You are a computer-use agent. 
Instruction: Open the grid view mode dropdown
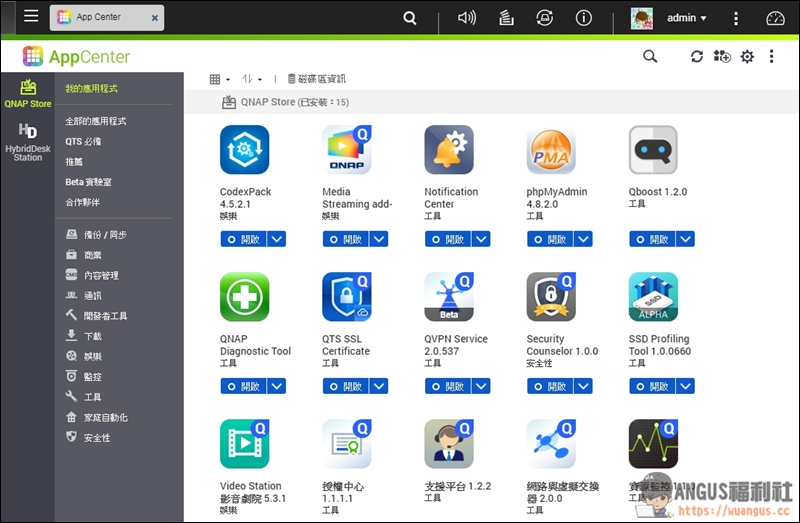coord(219,79)
